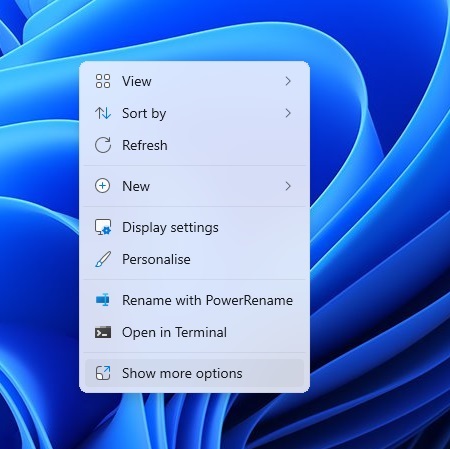Image resolution: width=450 pixels, height=449 pixels.
Task: Select Rename with PowerRename text
Action: point(207,300)
